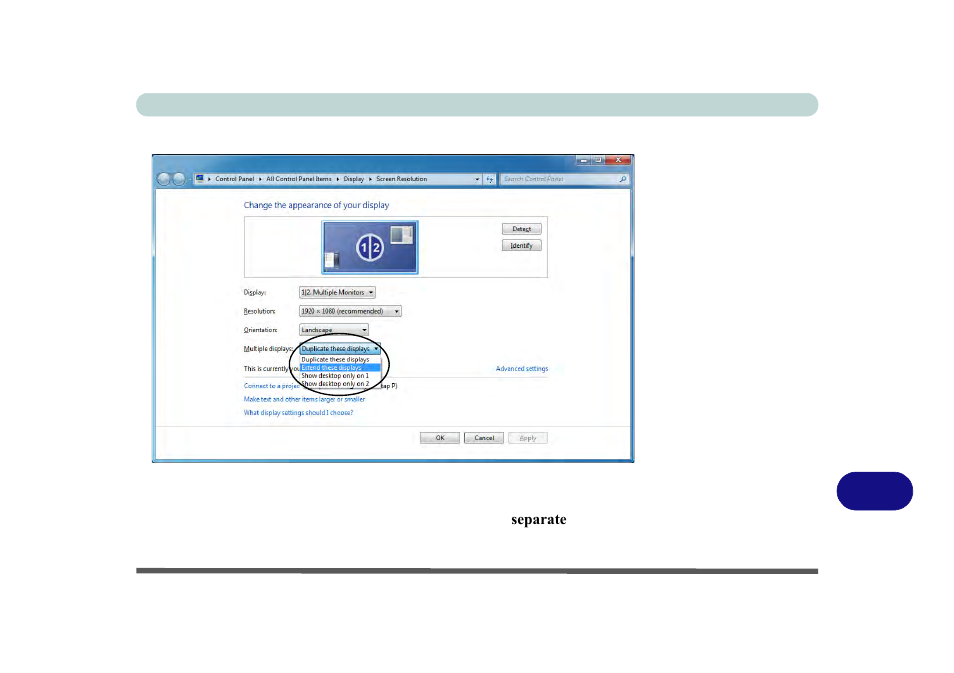Image resolution: width=954 pixels, height=673 pixels.
Task: Go forward with the Forward arrow button
Action: click(178, 179)
